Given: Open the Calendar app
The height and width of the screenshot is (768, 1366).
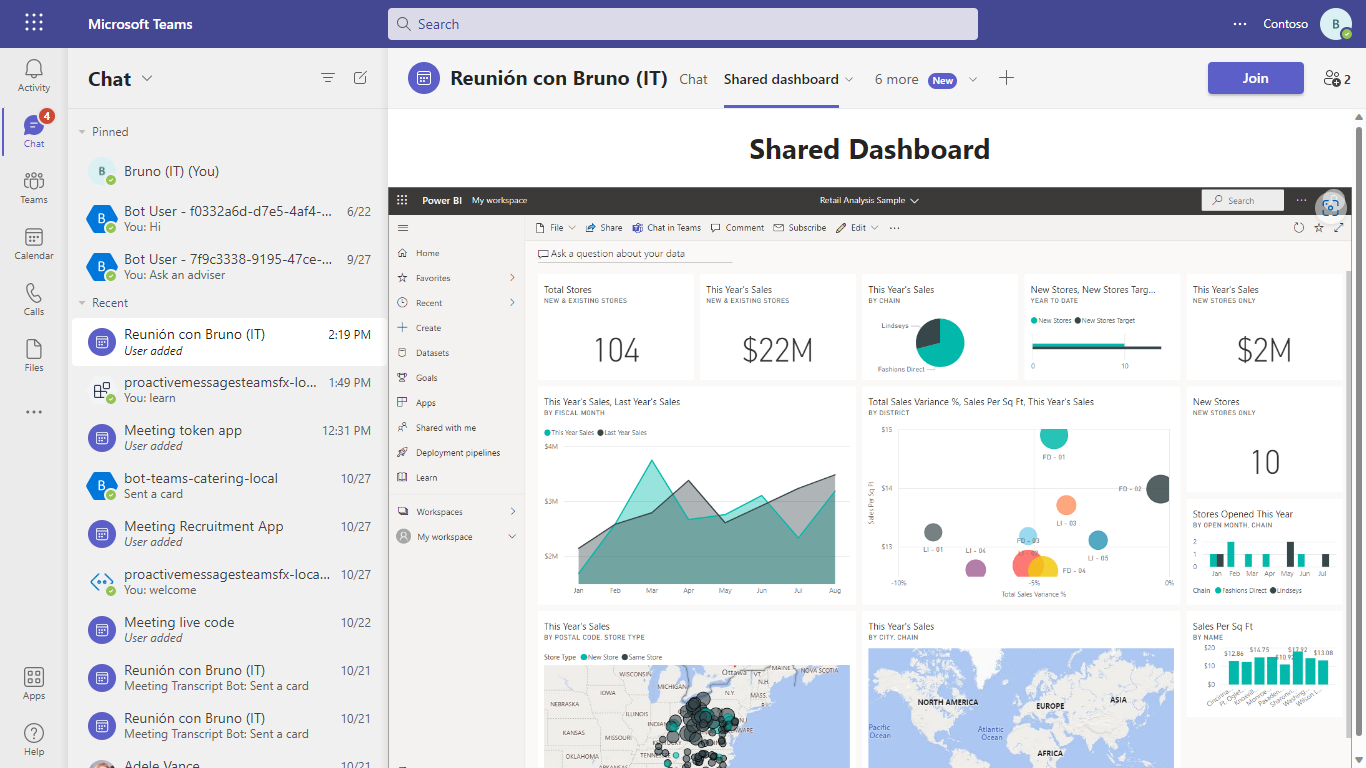Looking at the screenshot, I should [34, 244].
